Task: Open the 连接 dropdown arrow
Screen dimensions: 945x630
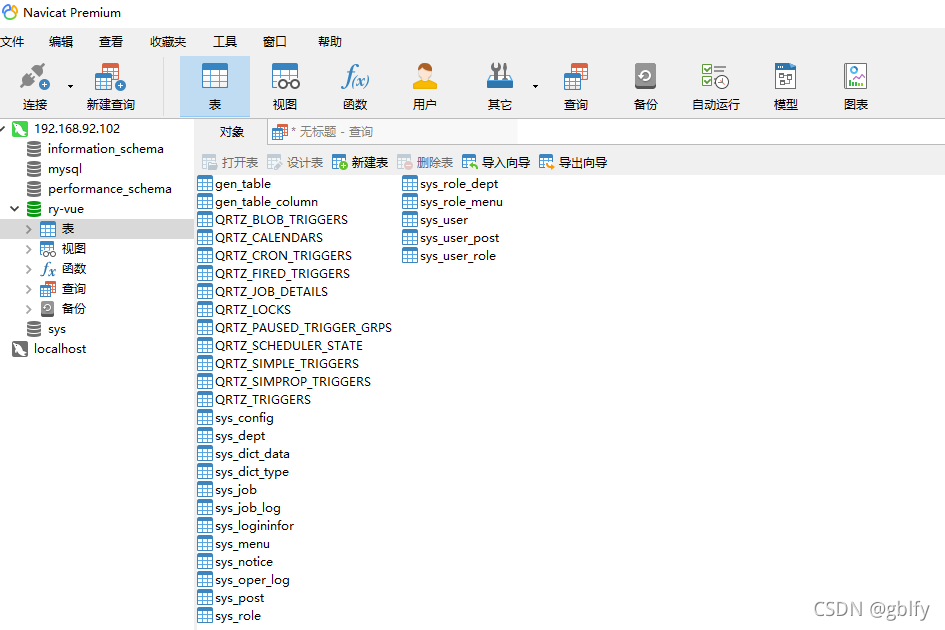Action: [71, 87]
